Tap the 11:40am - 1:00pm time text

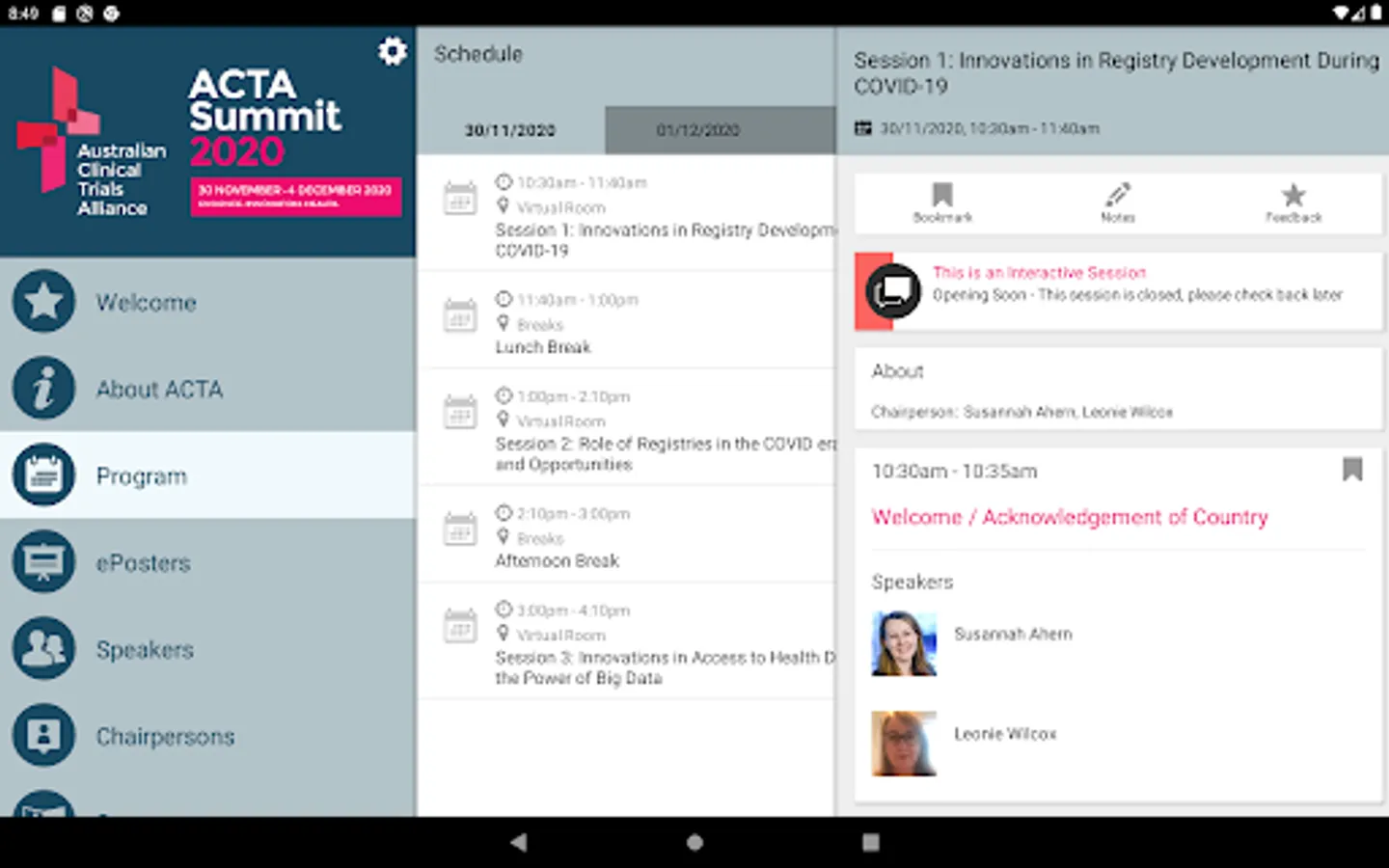578,300
